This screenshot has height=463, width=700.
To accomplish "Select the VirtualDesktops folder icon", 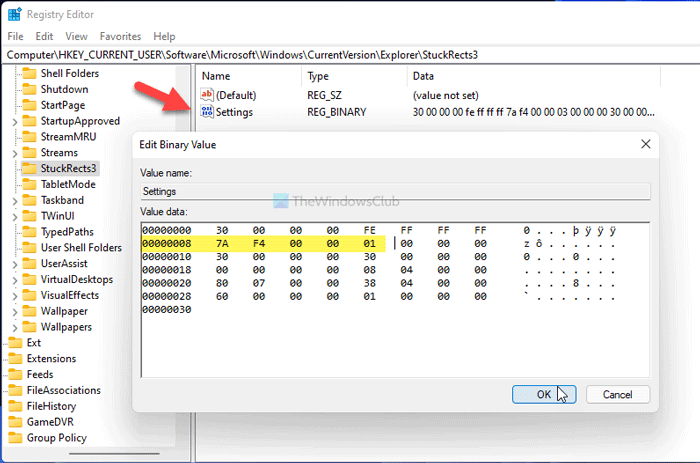I will pos(29,279).
